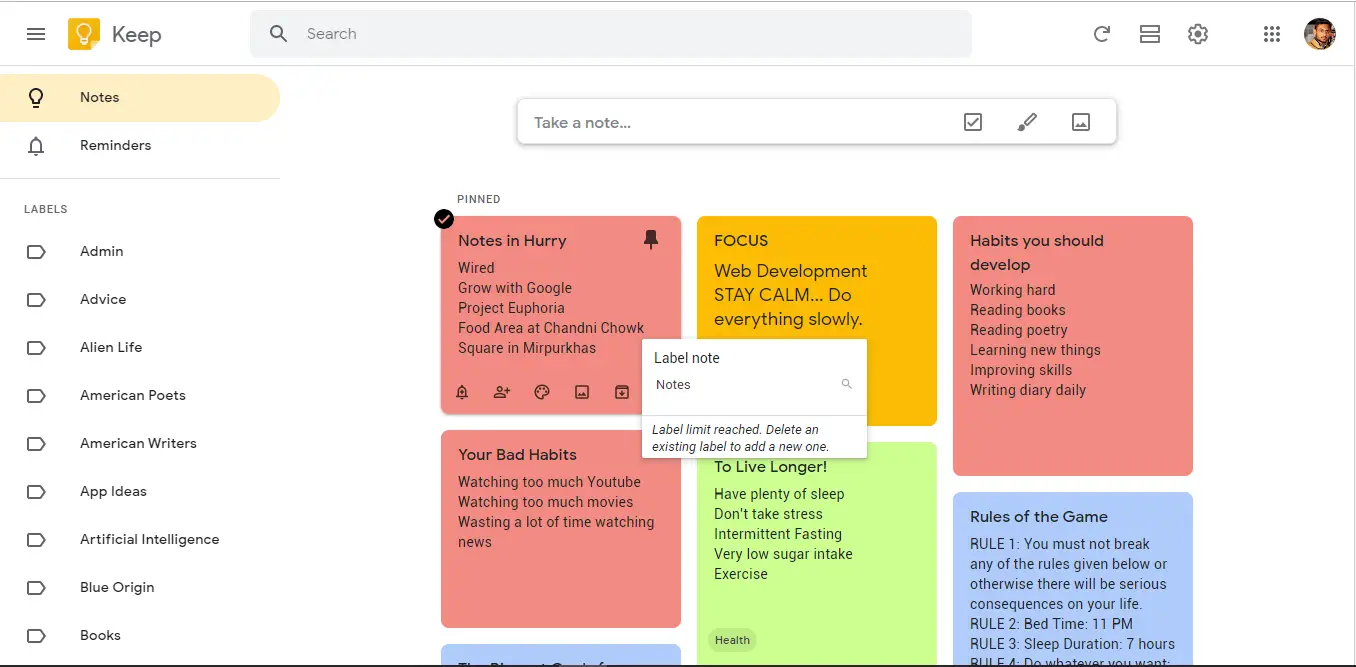
Task: Archive the Notes in Hurry note
Action: 622,392
